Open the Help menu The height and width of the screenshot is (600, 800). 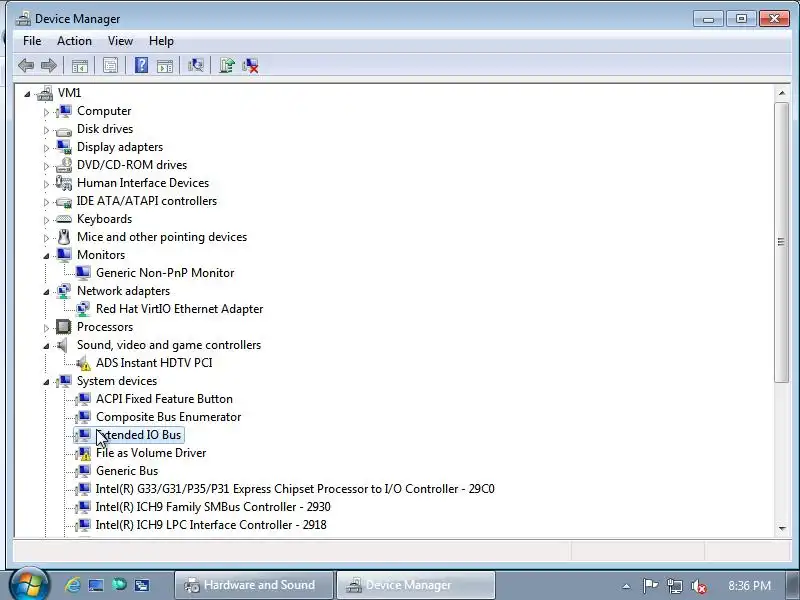pos(161,41)
